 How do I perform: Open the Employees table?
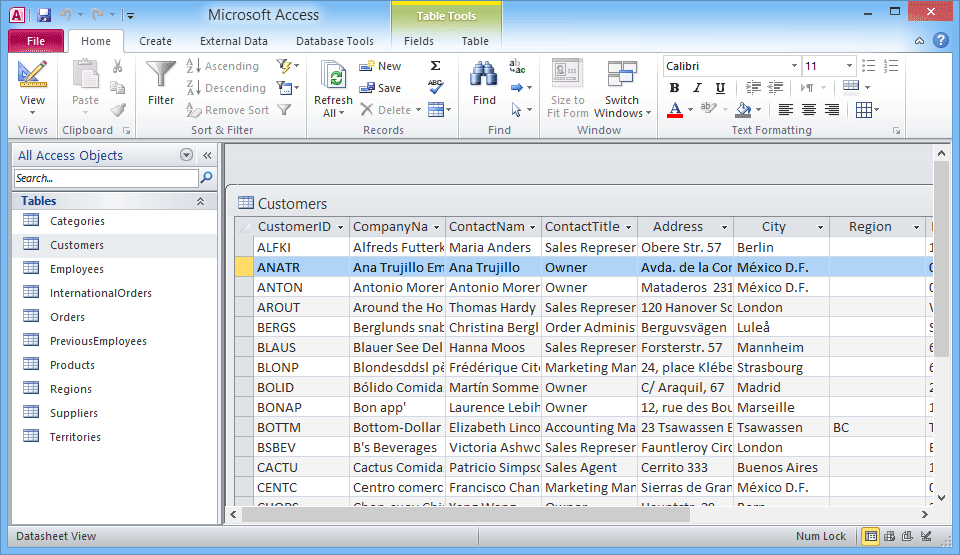pos(115,269)
